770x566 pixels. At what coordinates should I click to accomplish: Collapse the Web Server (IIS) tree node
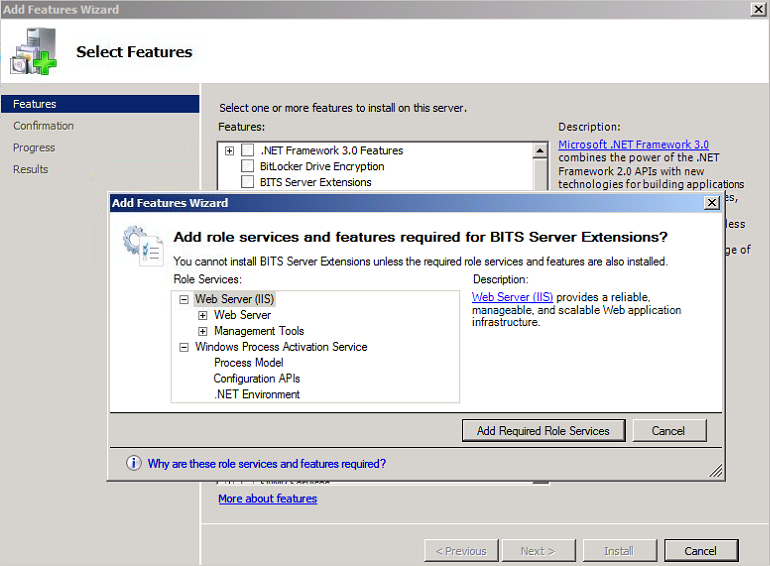[x=184, y=299]
